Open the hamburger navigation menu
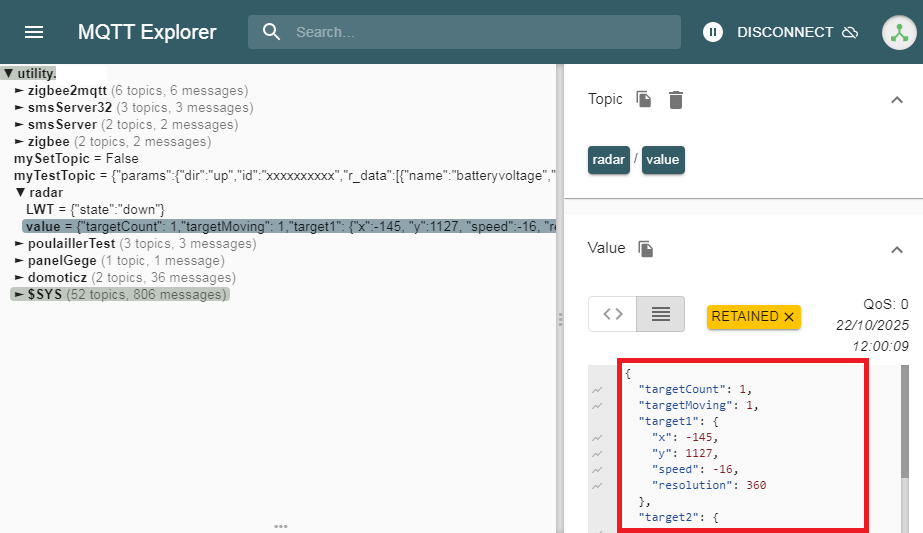This screenshot has width=923, height=533. tap(34, 32)
